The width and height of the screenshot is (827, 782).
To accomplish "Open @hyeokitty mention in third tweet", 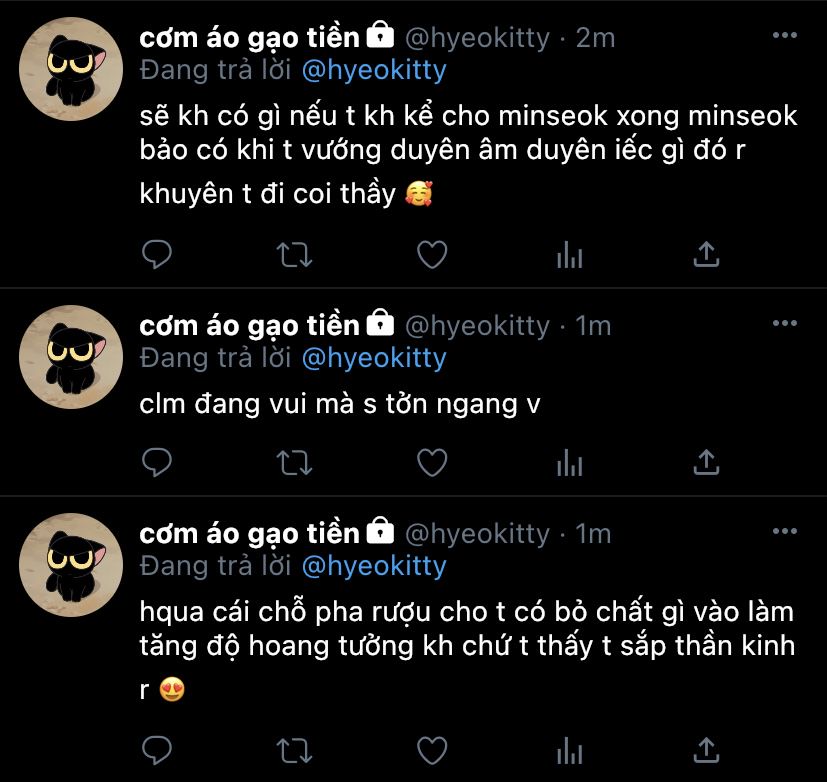I will coord(373,566).
